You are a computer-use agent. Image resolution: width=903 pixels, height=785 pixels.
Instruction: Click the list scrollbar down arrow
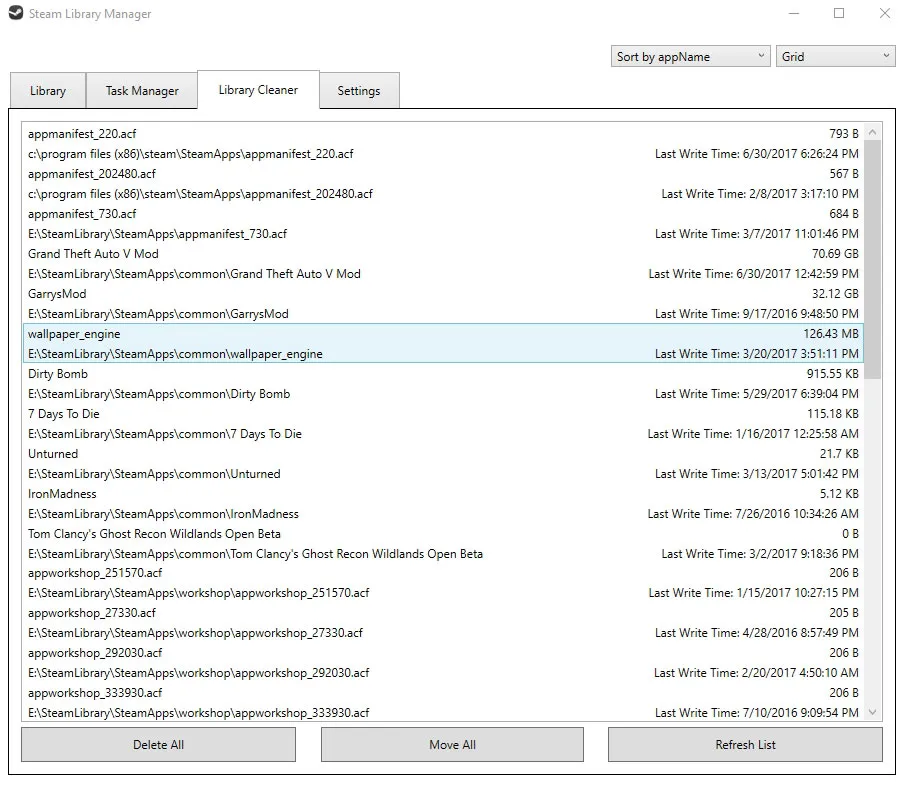click(x=872, y=712)
